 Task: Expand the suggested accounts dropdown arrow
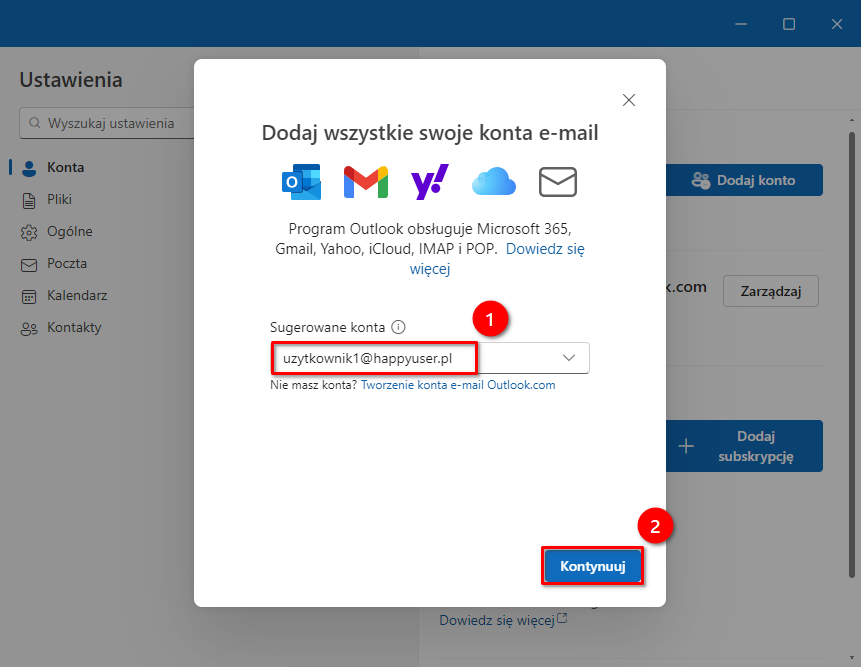[569, 358]
